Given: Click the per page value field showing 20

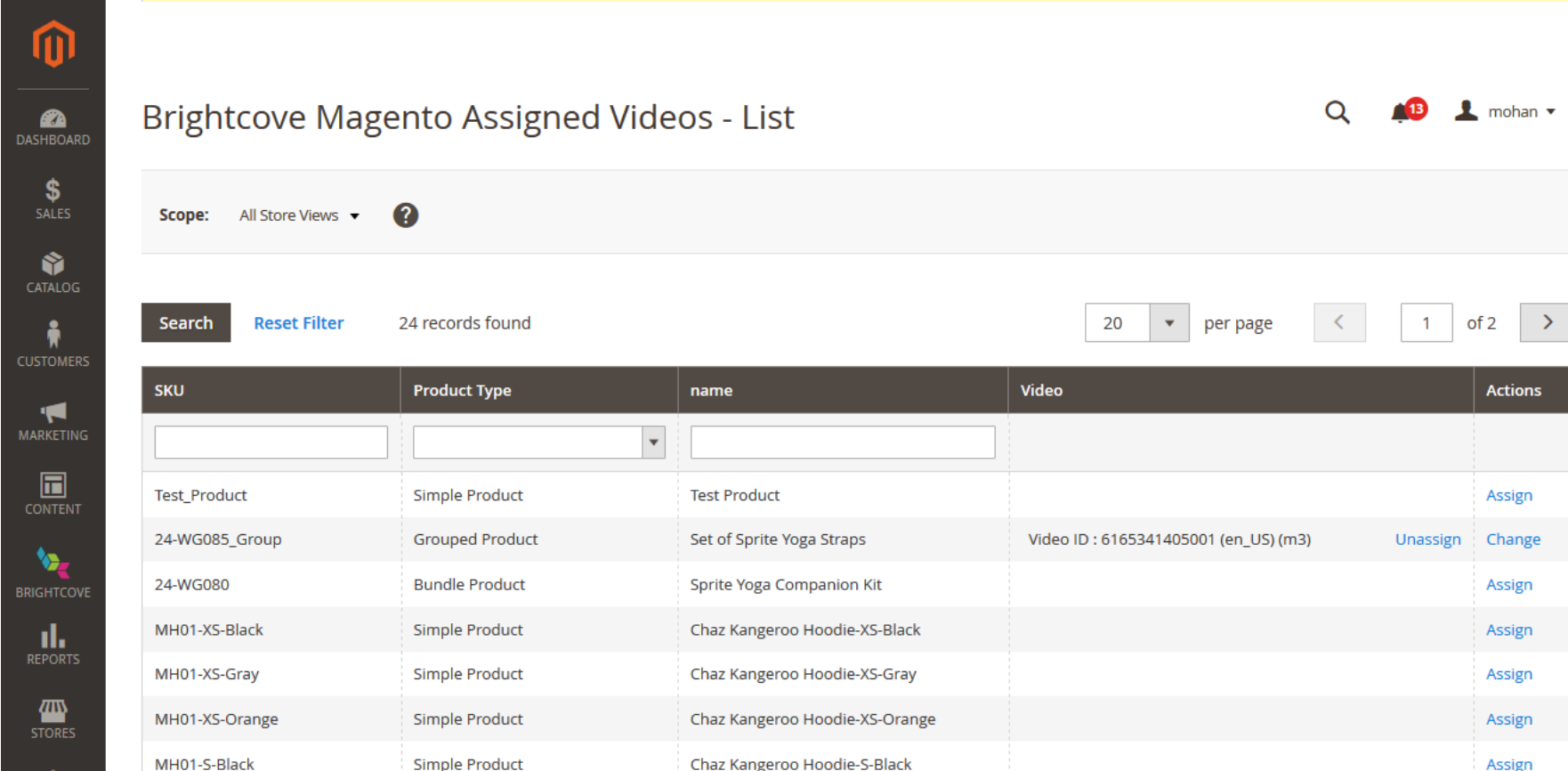Looking at the screenshot, I should (x=1118, y=322).
